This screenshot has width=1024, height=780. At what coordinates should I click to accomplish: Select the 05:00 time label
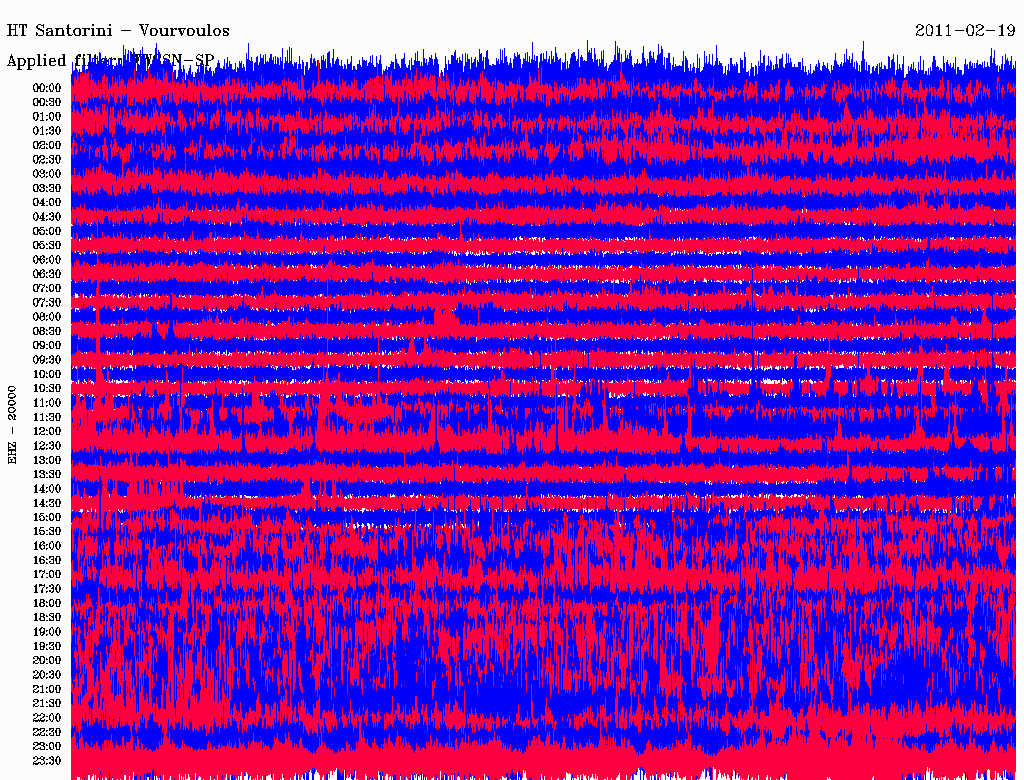[x=47, y=231]
